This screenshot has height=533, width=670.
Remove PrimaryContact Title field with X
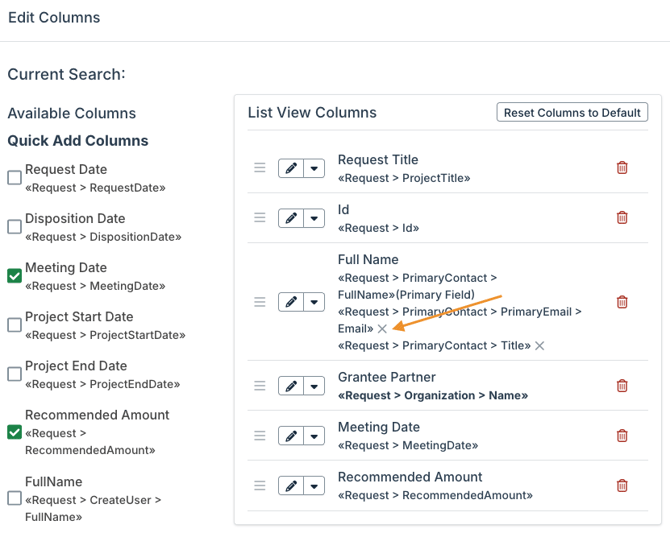(540, 346)
